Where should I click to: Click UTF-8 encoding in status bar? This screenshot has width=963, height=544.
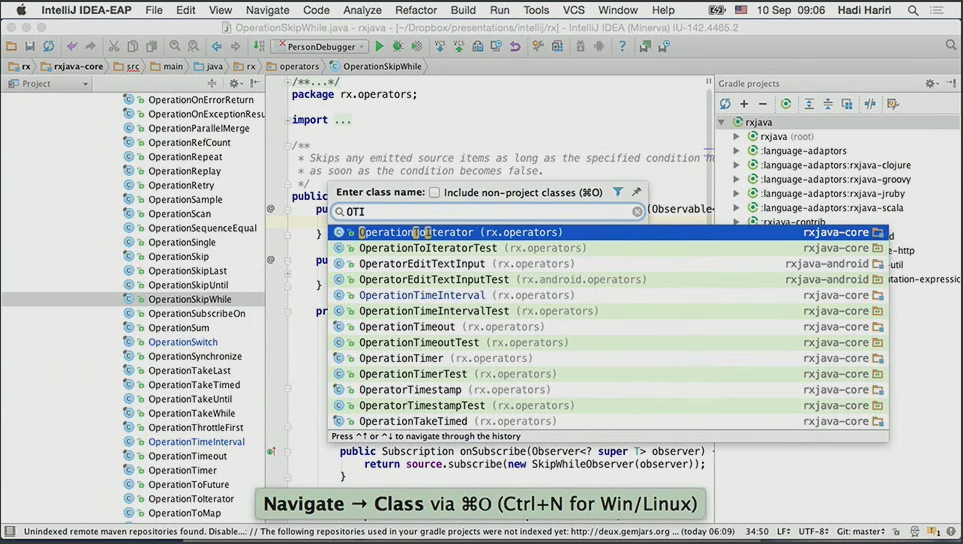[x=814, y=531]
